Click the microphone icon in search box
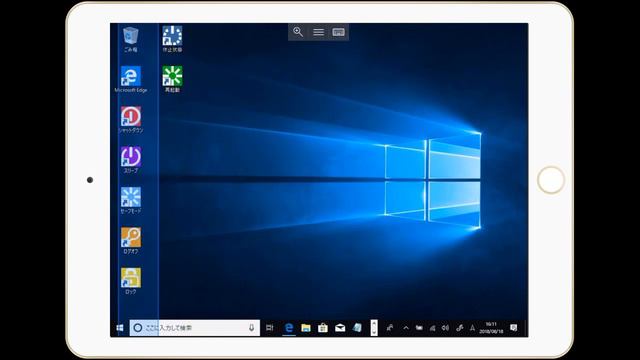Viewport: 640px width, 360px height. click(251, 328)
